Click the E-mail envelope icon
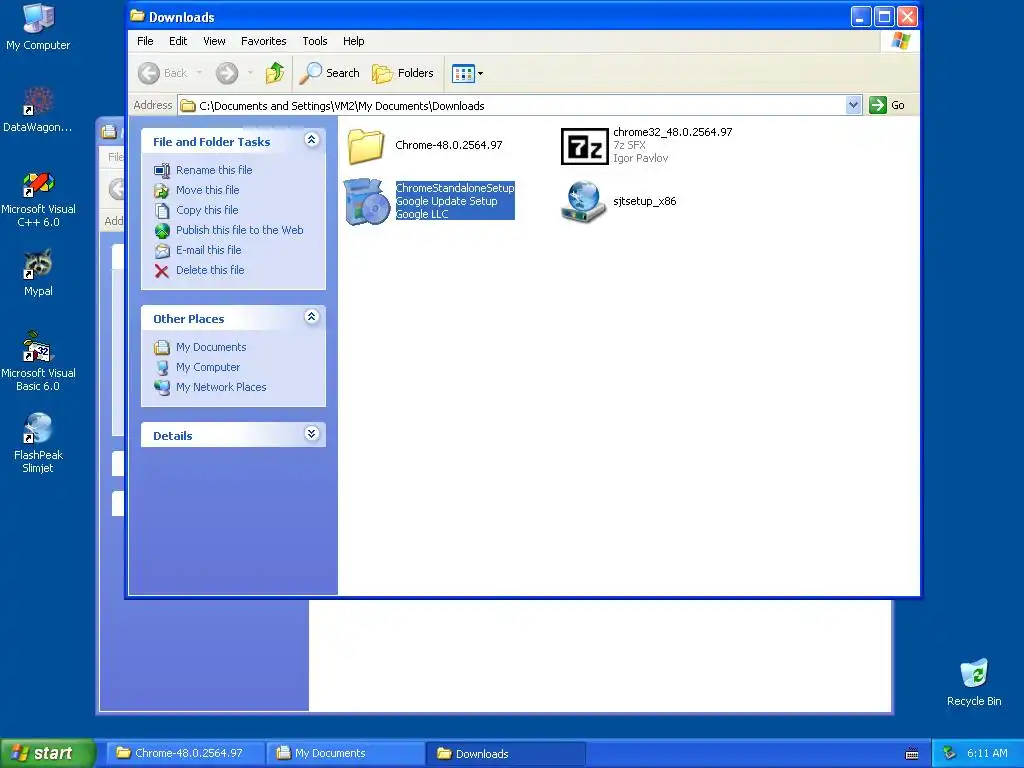Viewport: 1024px width, 768px height. [162, 251]
